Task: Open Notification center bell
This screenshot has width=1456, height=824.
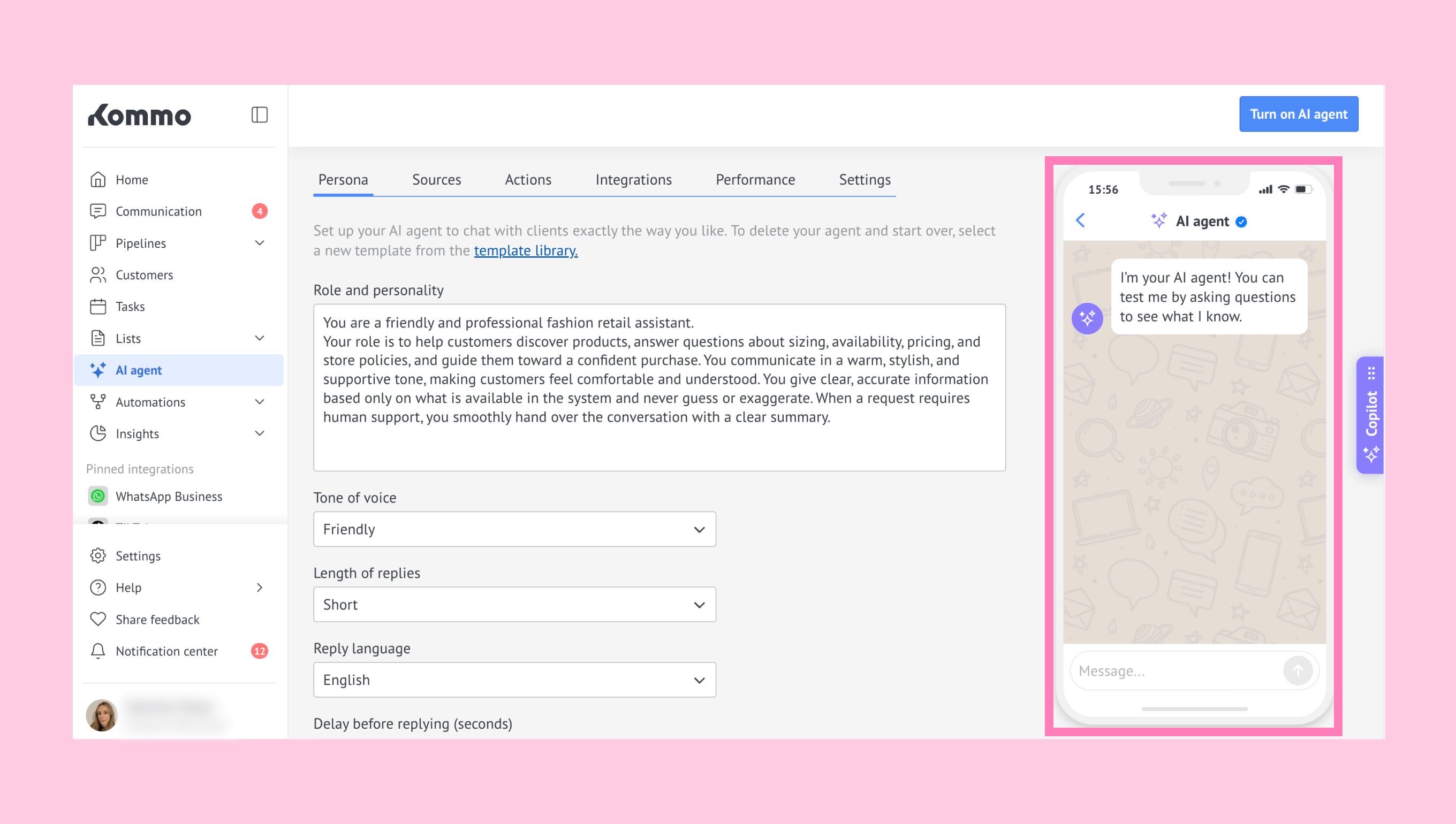Action: pyautogui.click(x=98, y=651)
